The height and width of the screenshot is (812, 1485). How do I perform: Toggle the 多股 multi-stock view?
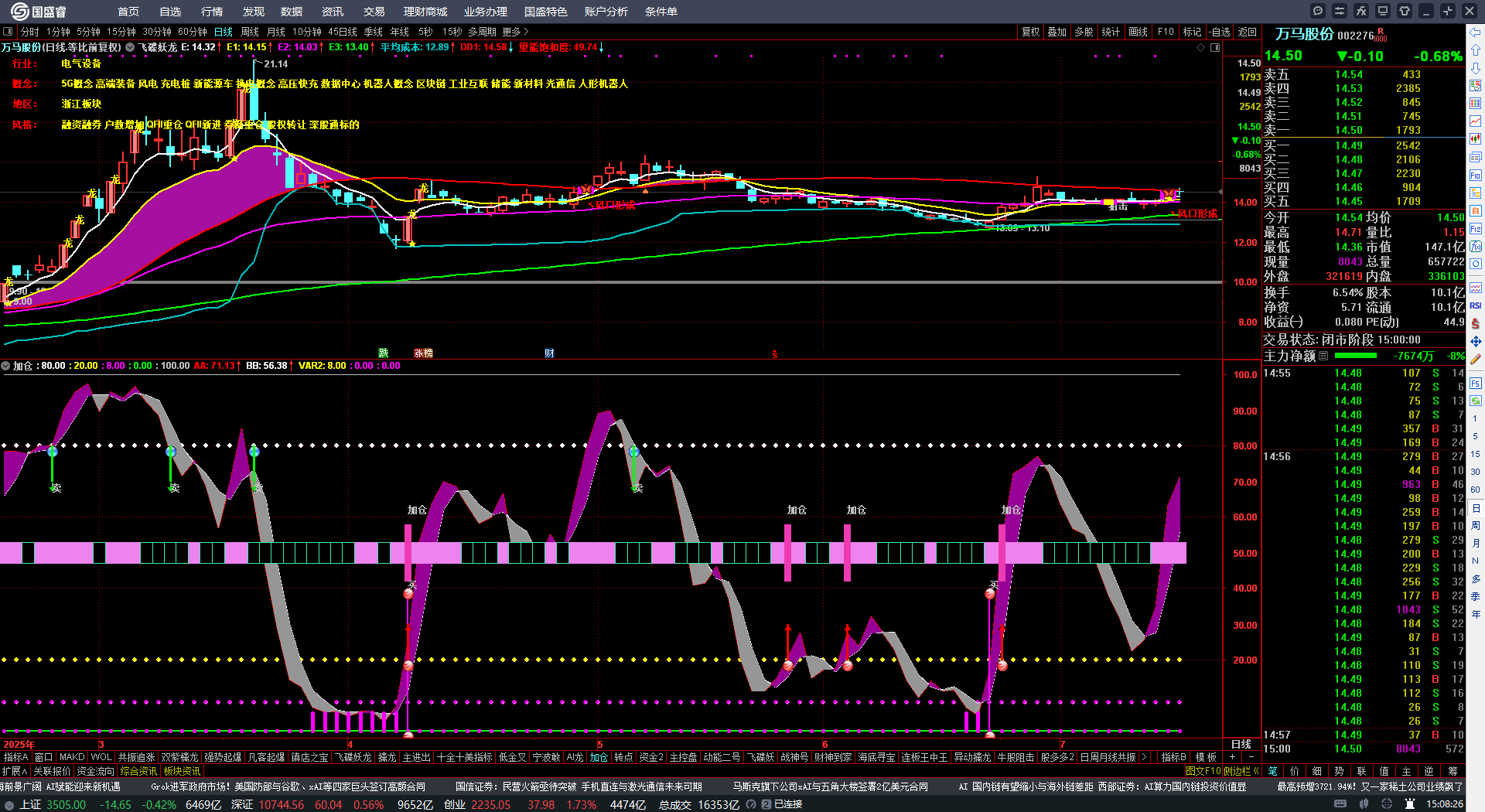click(1084, 32)
